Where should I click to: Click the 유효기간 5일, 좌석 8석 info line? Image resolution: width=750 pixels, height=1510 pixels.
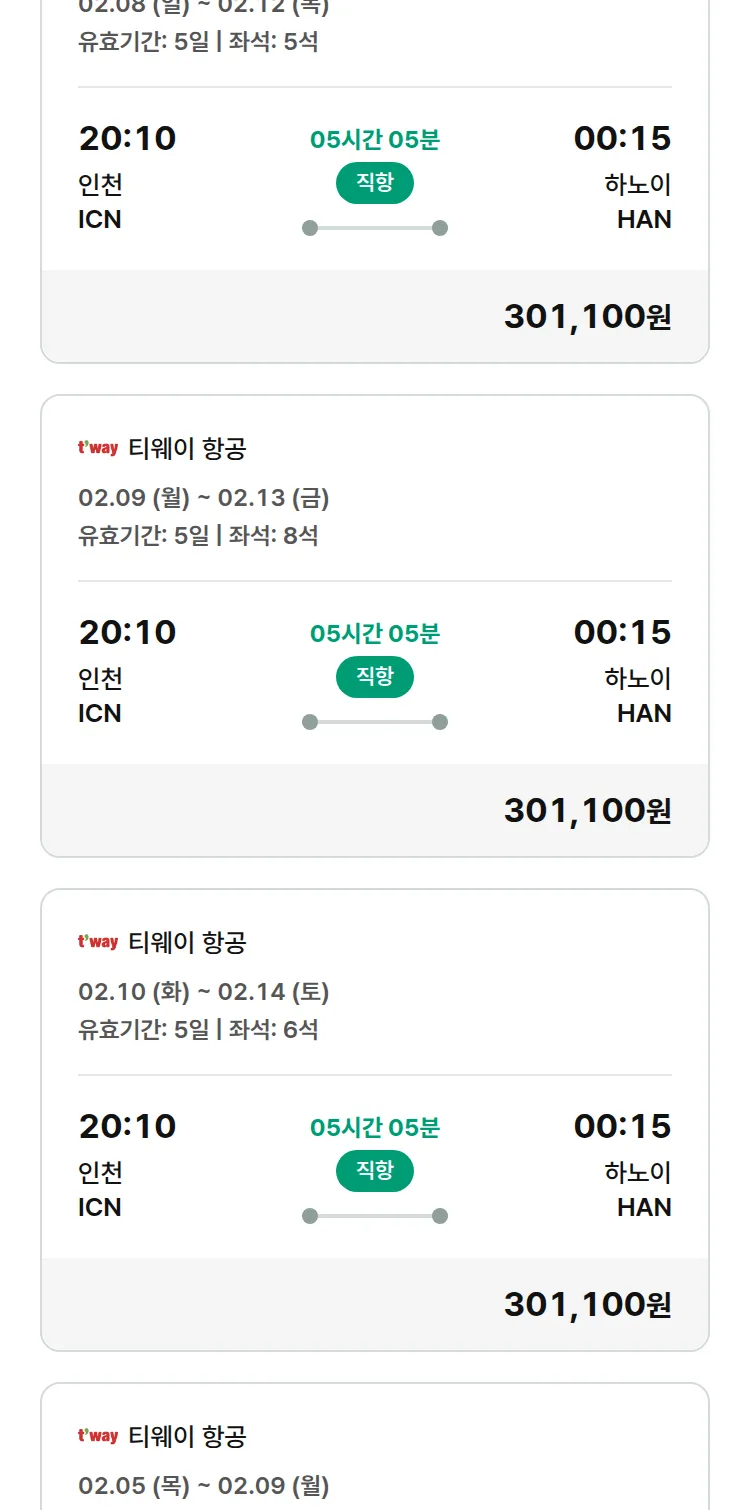point(198,535)
